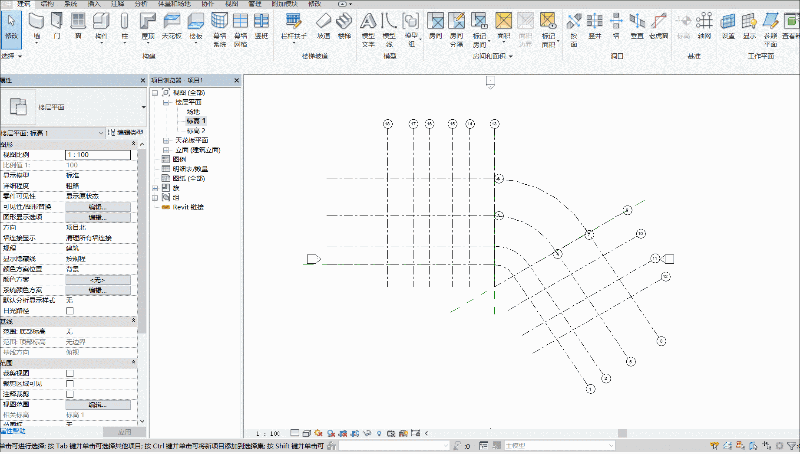Toggle the 裁剪视图 (crop view) checkbox

click(70, 373)
